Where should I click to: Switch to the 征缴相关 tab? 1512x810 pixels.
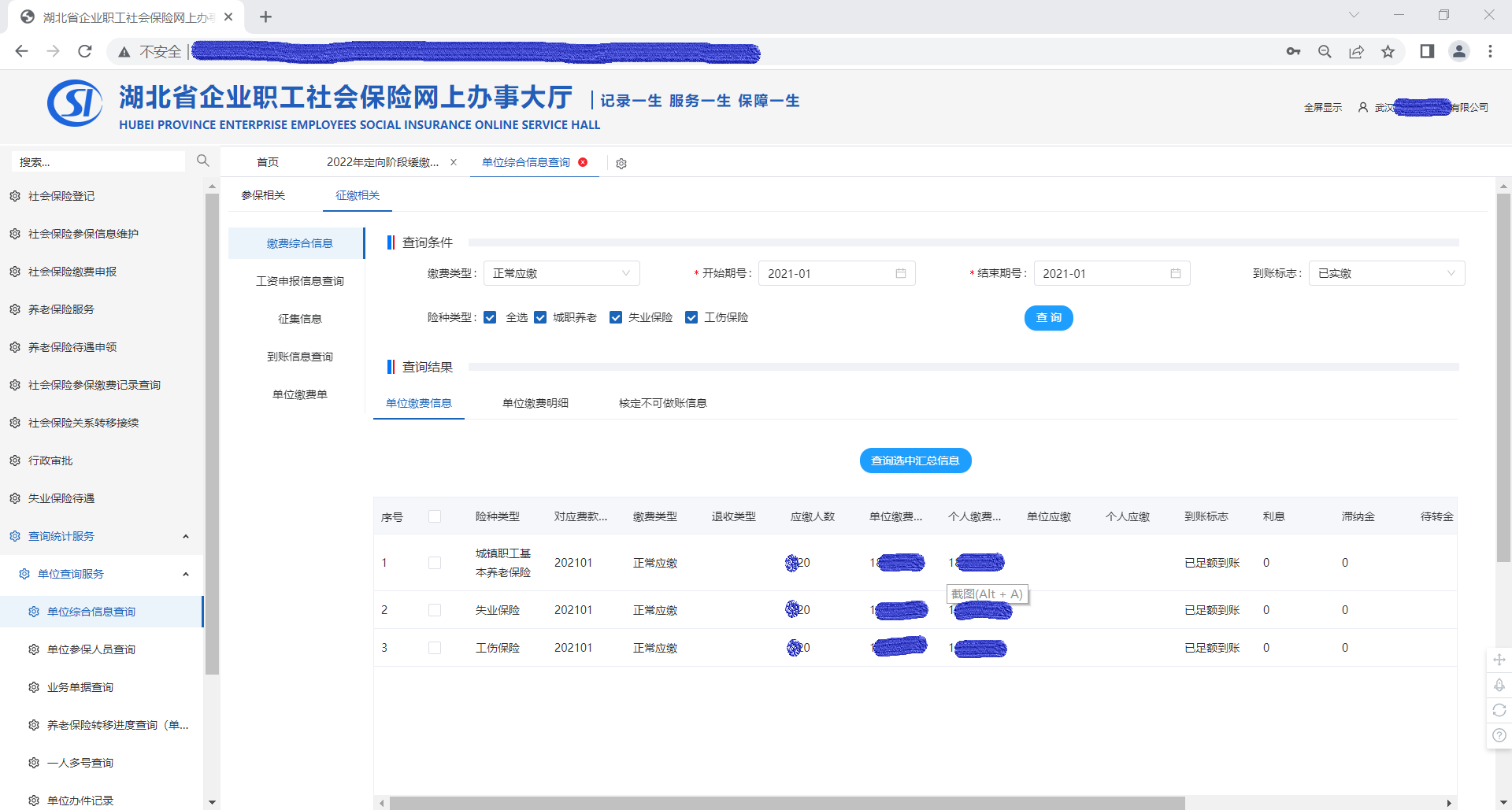click(358, 195)
